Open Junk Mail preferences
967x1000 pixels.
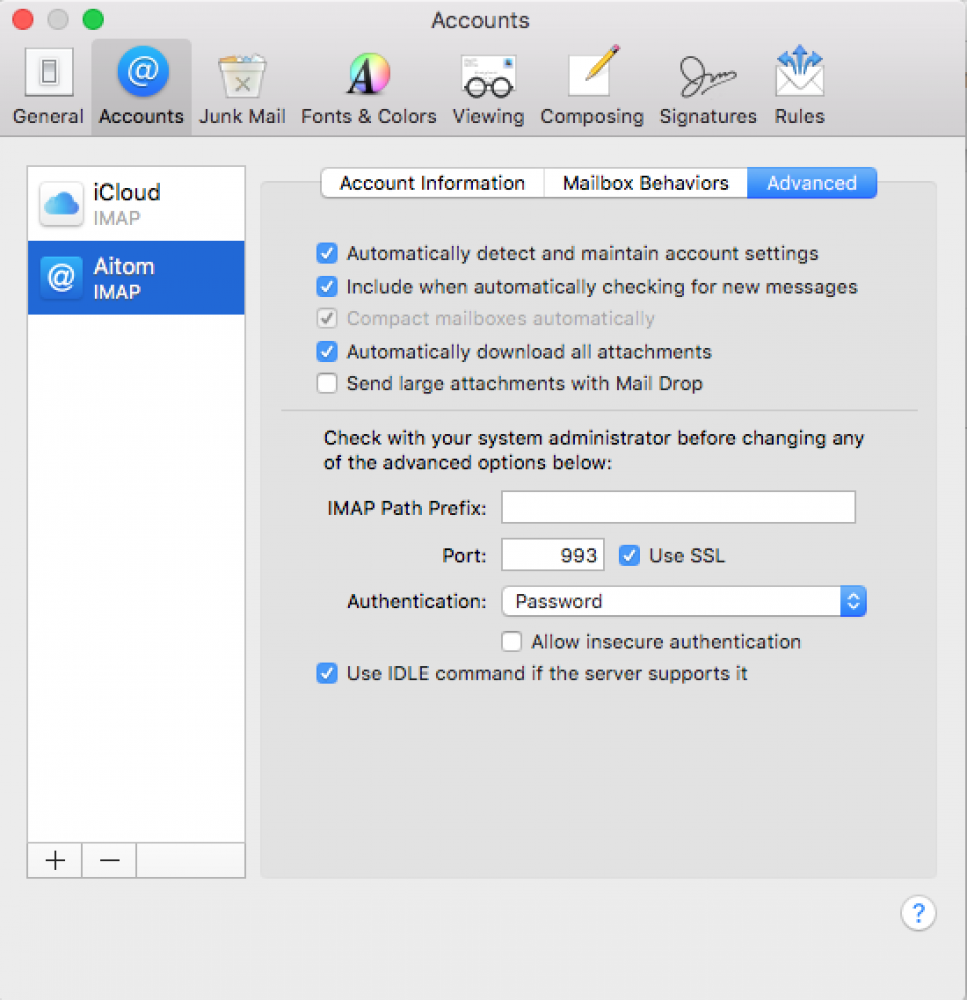[242, 88]
